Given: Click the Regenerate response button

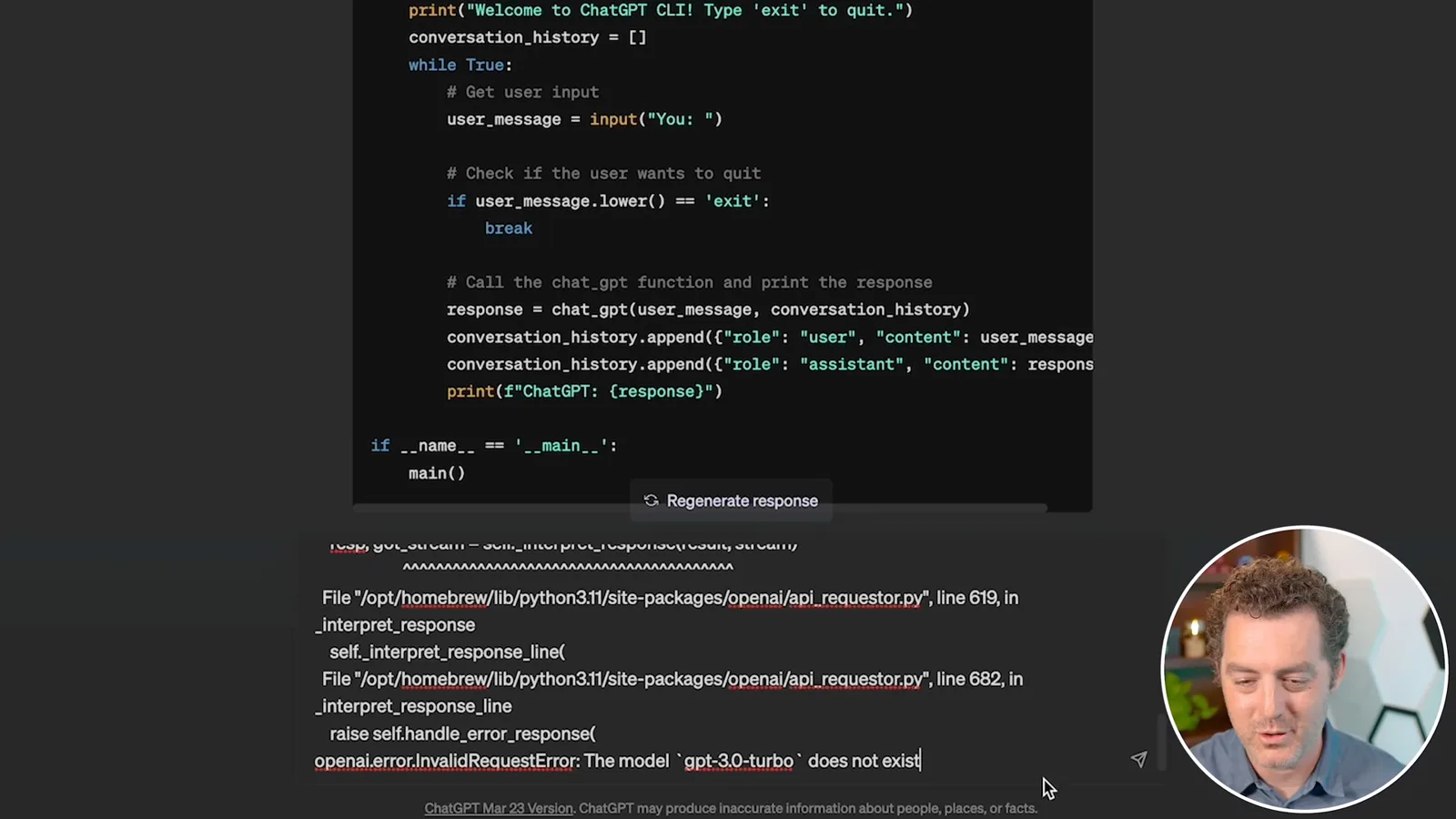Looking at the screenshot, I should click(x=731, y=500).
